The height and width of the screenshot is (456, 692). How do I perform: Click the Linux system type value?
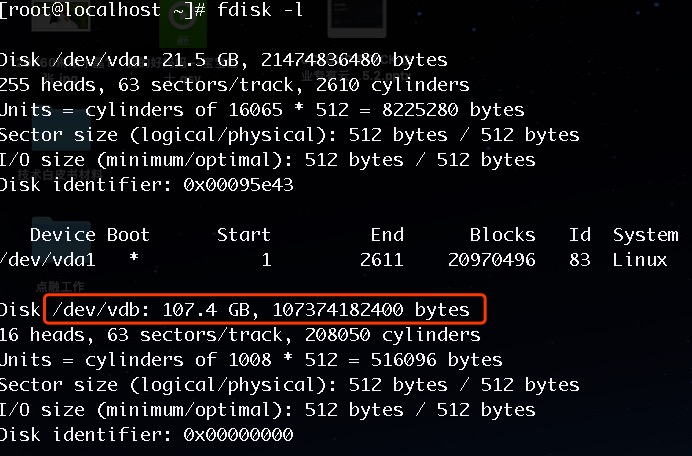click(x=640, y=260)
